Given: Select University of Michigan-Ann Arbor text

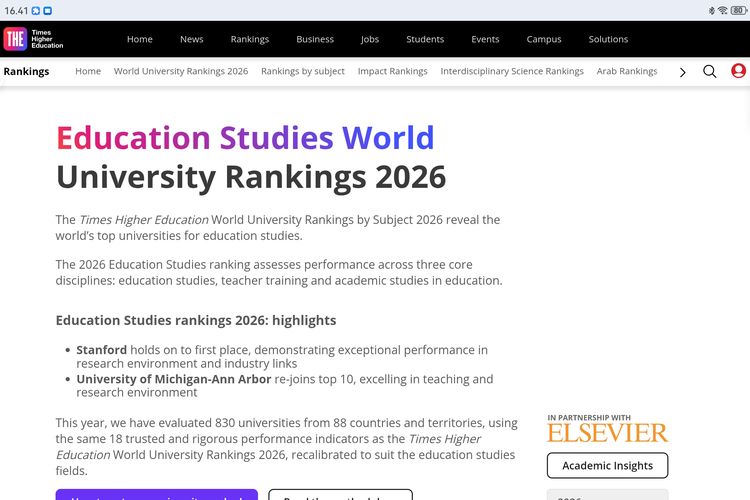Looking at the screenshot, I should 174,379.
